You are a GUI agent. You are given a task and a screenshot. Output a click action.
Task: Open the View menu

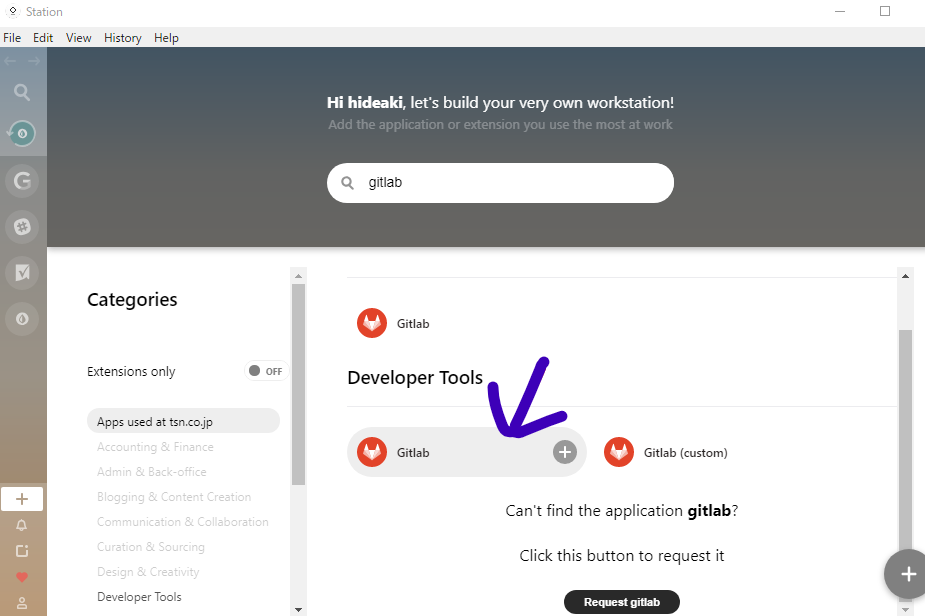coord(78,38)
